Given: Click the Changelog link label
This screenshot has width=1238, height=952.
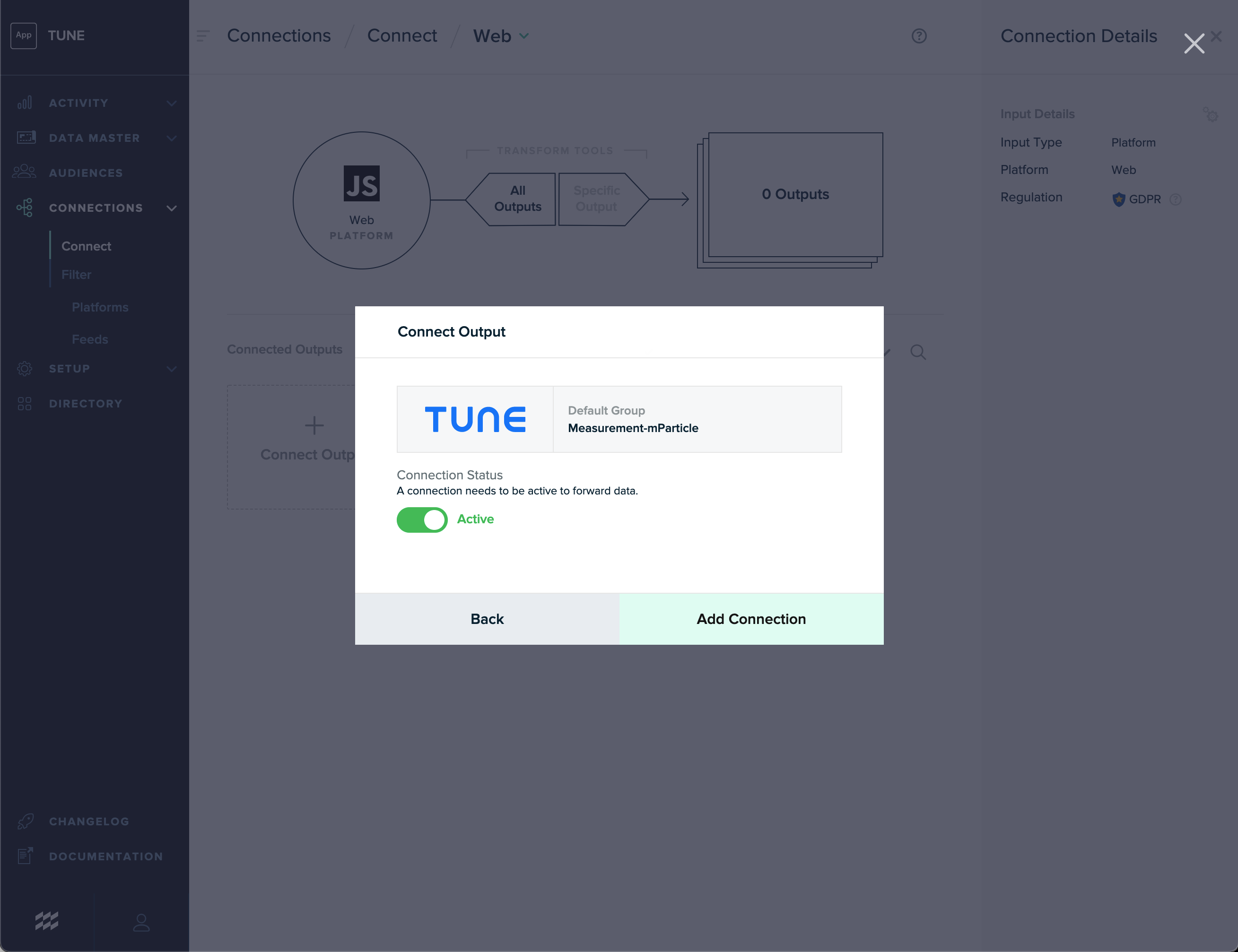Looking at the screenshot, I should (89, 821).
